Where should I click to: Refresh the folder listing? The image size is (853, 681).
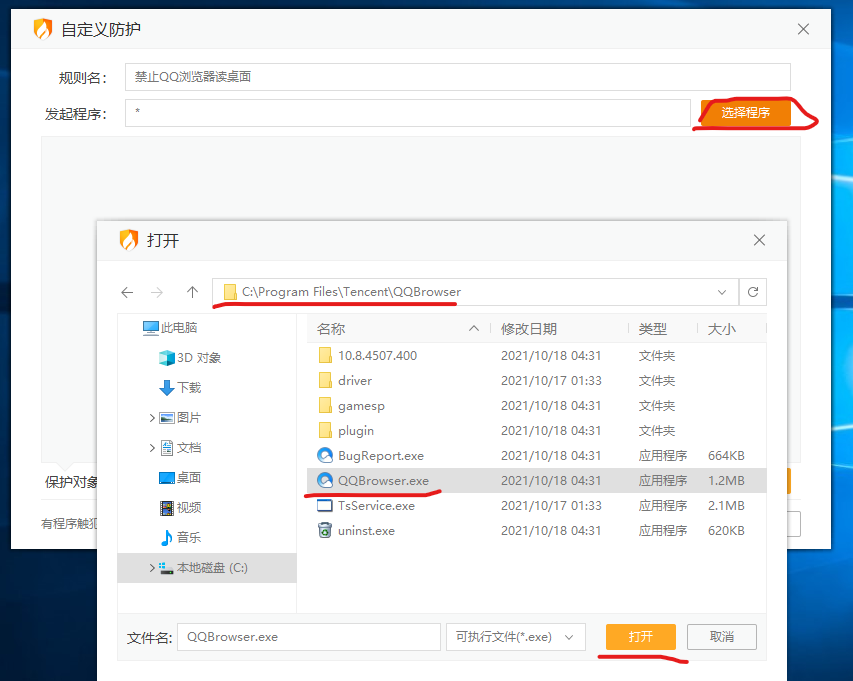point(753,292)
